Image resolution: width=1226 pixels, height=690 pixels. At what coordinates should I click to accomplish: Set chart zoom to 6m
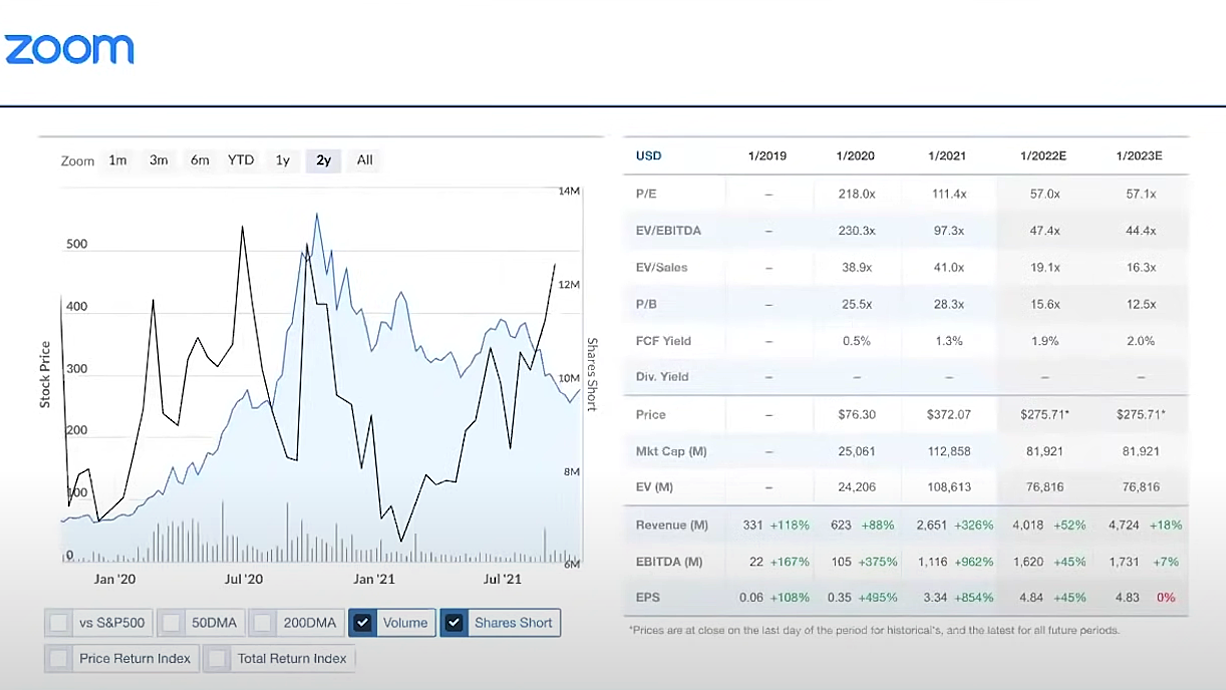200,160
